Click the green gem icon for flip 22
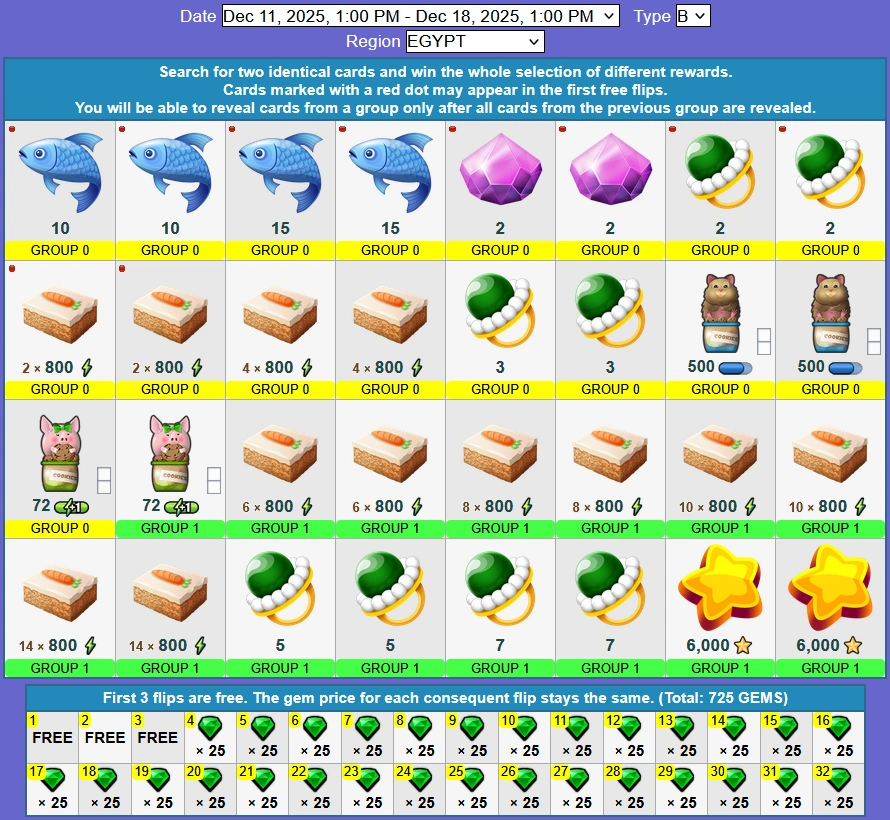Image resolution: width=890 pixels, height=820 pixels. (x=316, y=780)
